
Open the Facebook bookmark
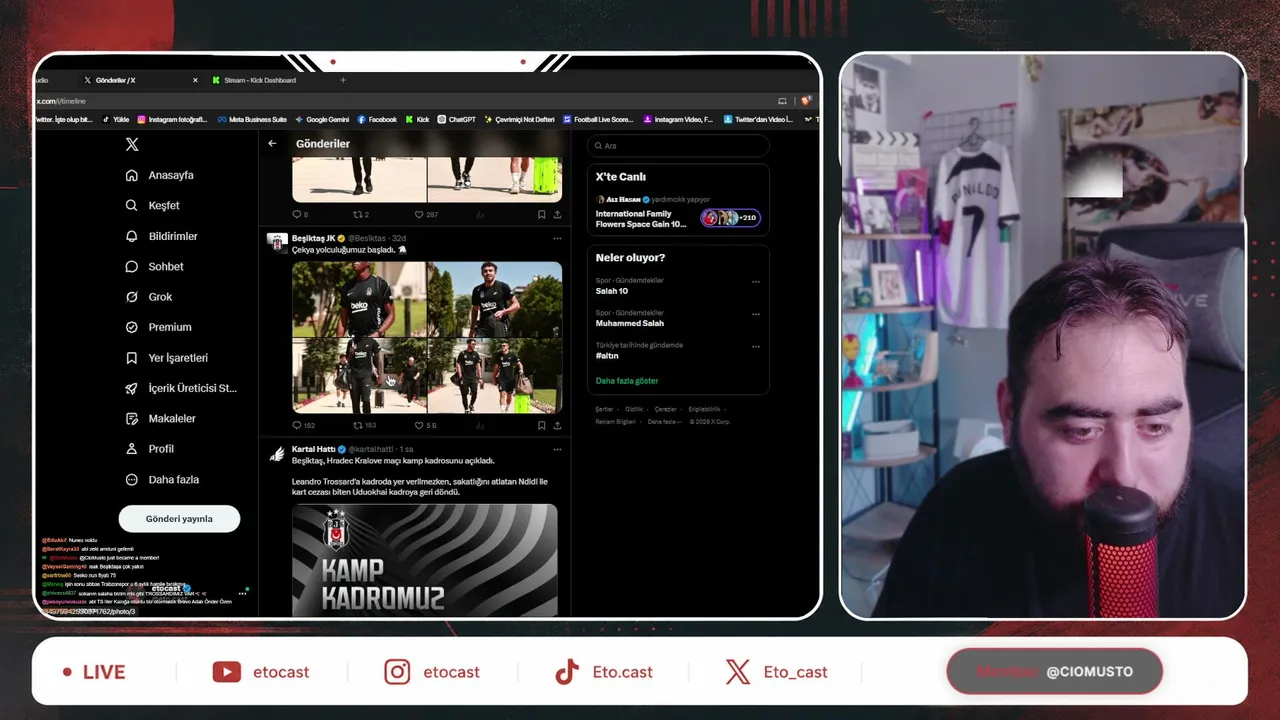tap(377, 120)
